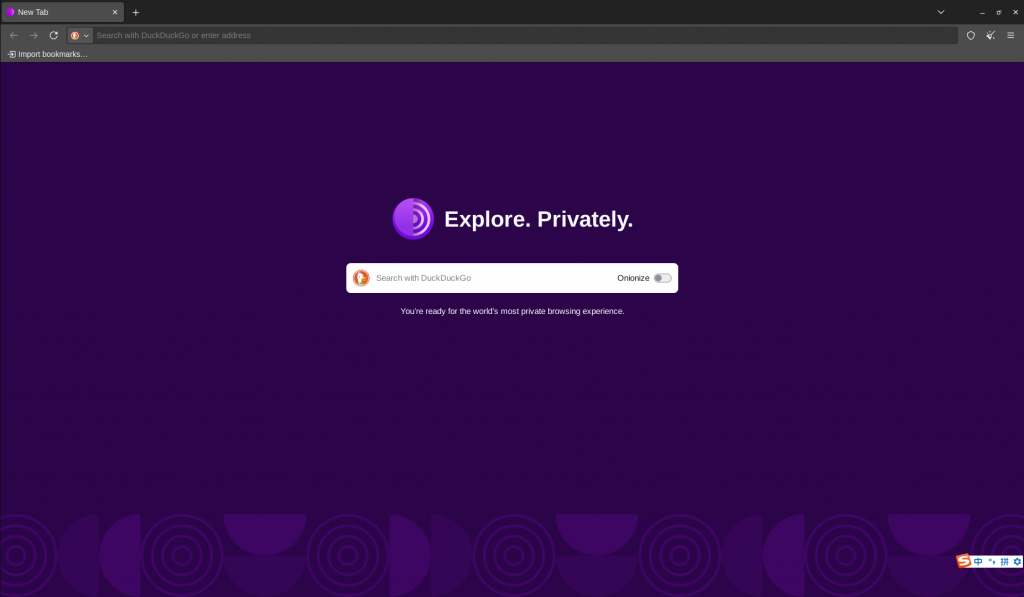Click the Sogou S logo icon
This screenshot has width=1024, height=597.
964,561
